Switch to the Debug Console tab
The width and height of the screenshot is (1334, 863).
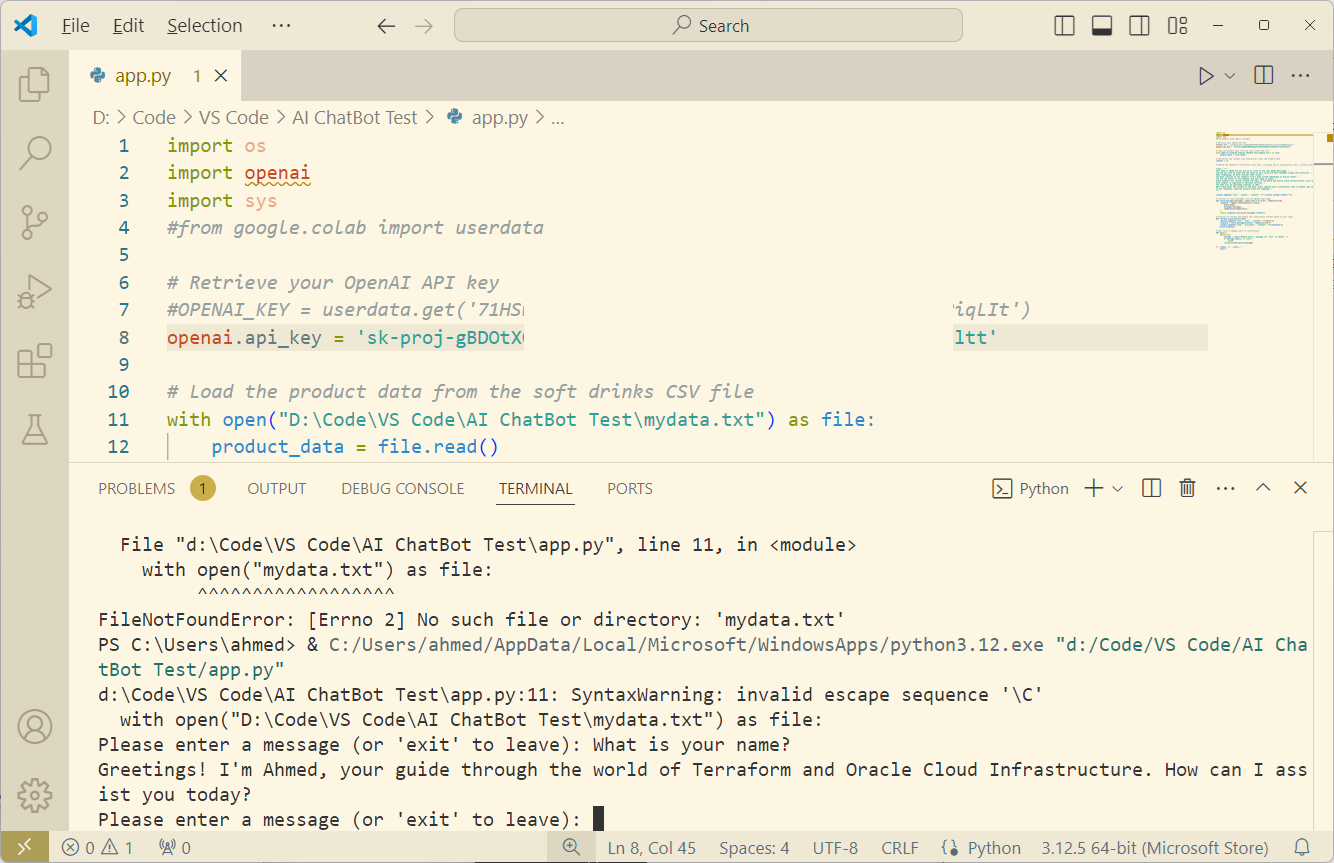click(x=402, y=489)
